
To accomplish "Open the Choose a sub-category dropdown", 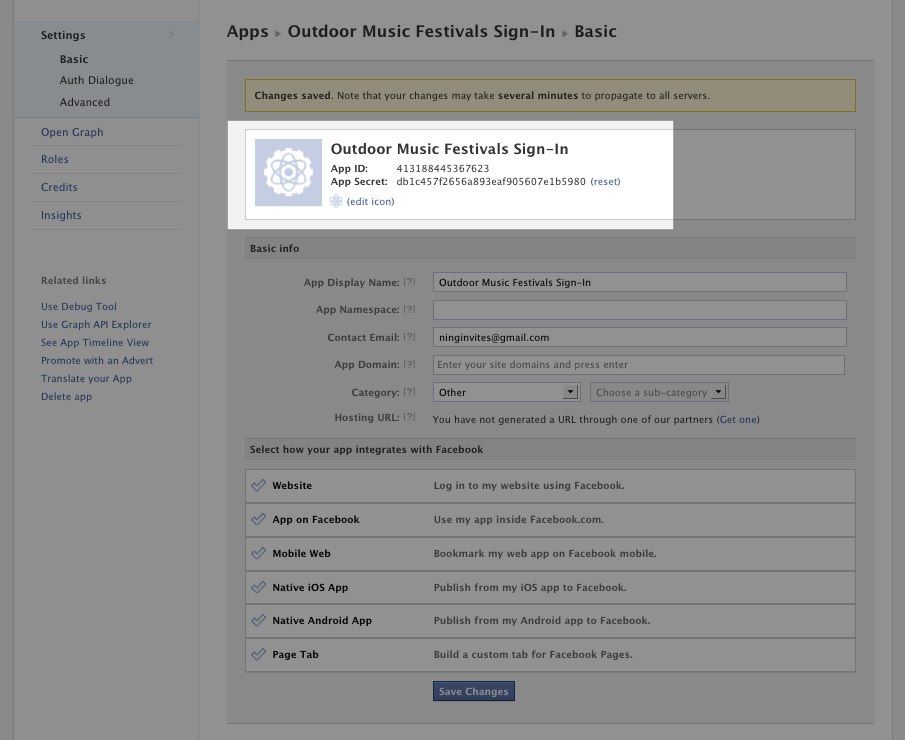I will pyautogui.click(x=659, y=392).
